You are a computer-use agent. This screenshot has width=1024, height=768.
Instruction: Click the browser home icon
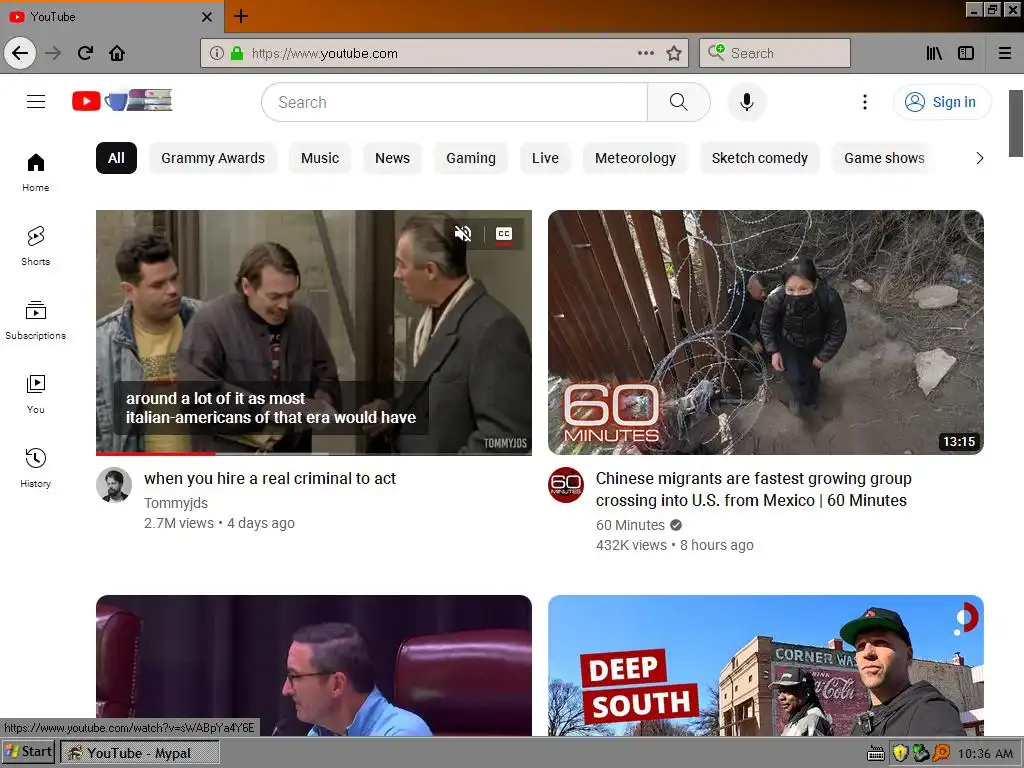(117, 53)
